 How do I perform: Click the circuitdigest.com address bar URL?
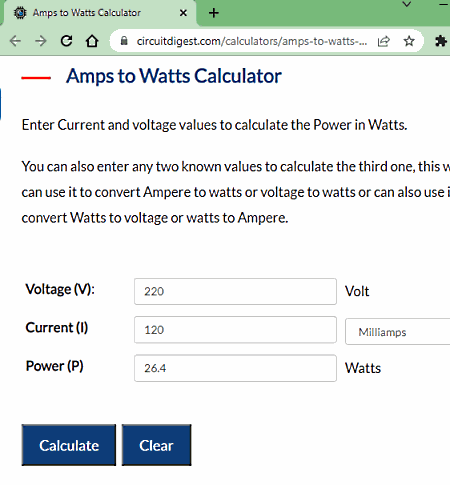(252, 41)
